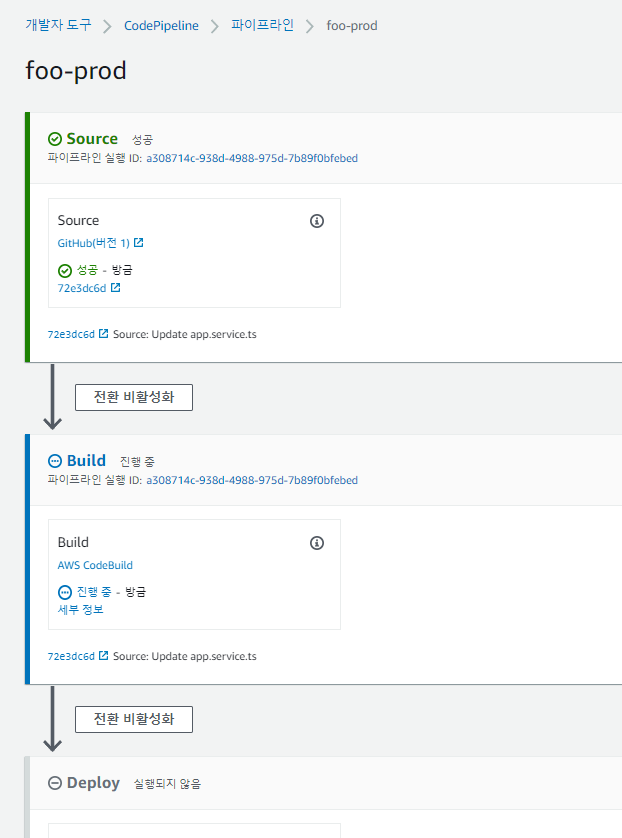Click success check icon inside Source action card

(x=65, y=270)
